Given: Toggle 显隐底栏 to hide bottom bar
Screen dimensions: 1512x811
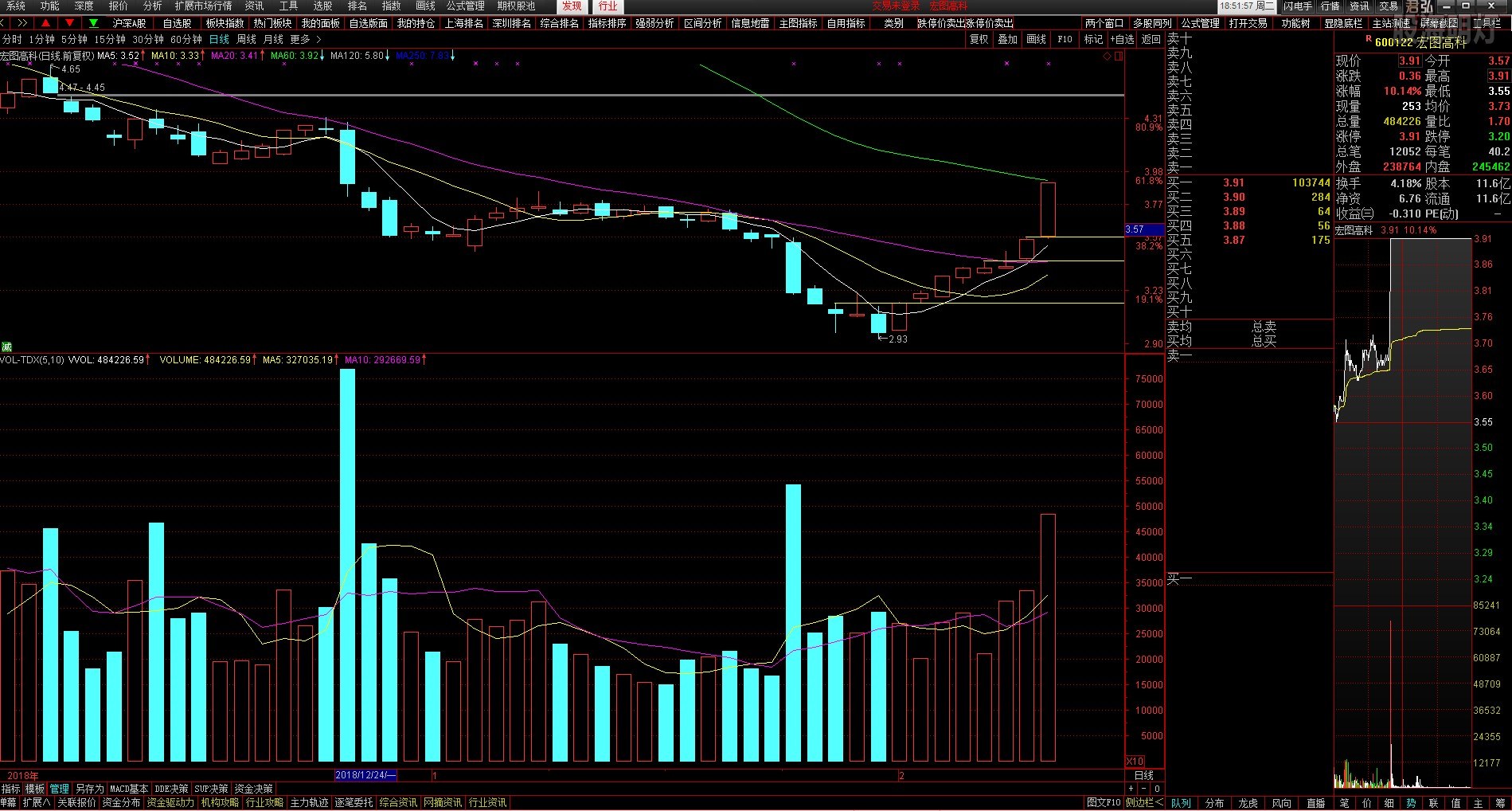Looking at the screenshot, I should pos(1343,23).
